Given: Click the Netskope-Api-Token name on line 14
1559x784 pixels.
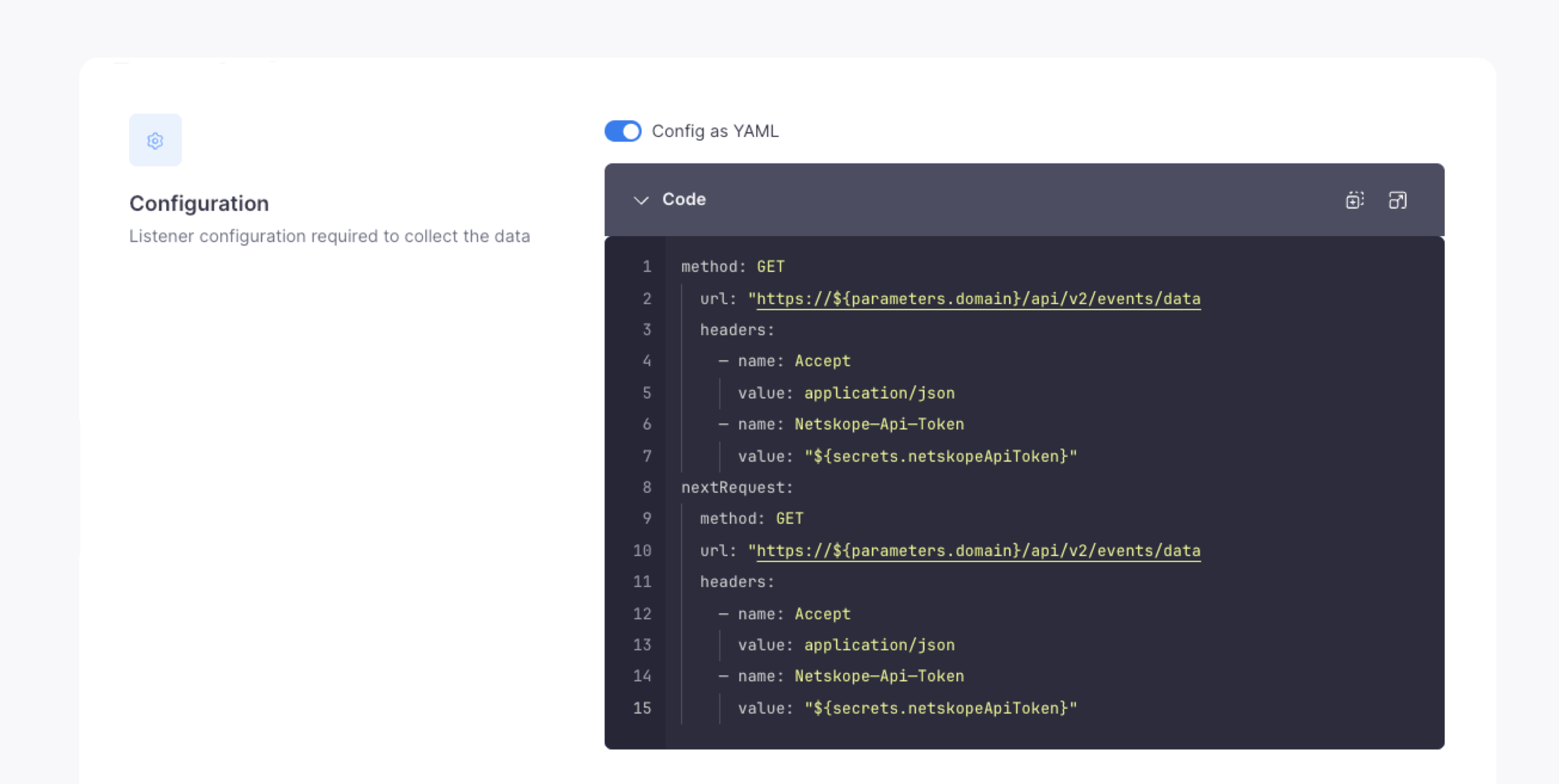Looking at the screenshot, I should pyautogui.click(x=879, y=676).
